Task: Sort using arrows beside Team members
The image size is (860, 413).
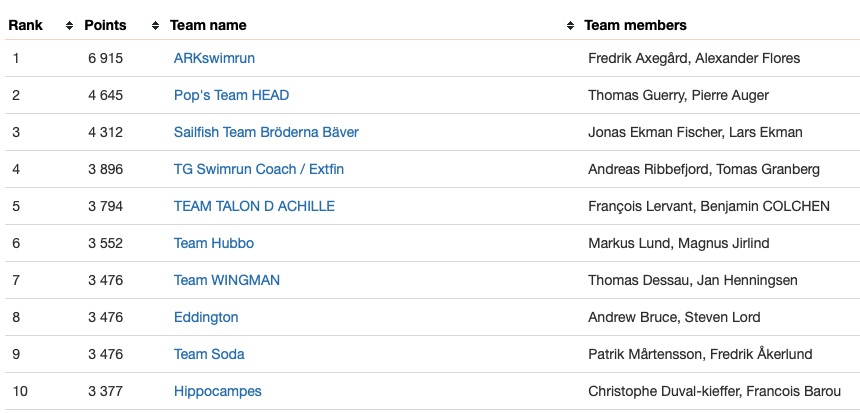Action: coord(571,25)
